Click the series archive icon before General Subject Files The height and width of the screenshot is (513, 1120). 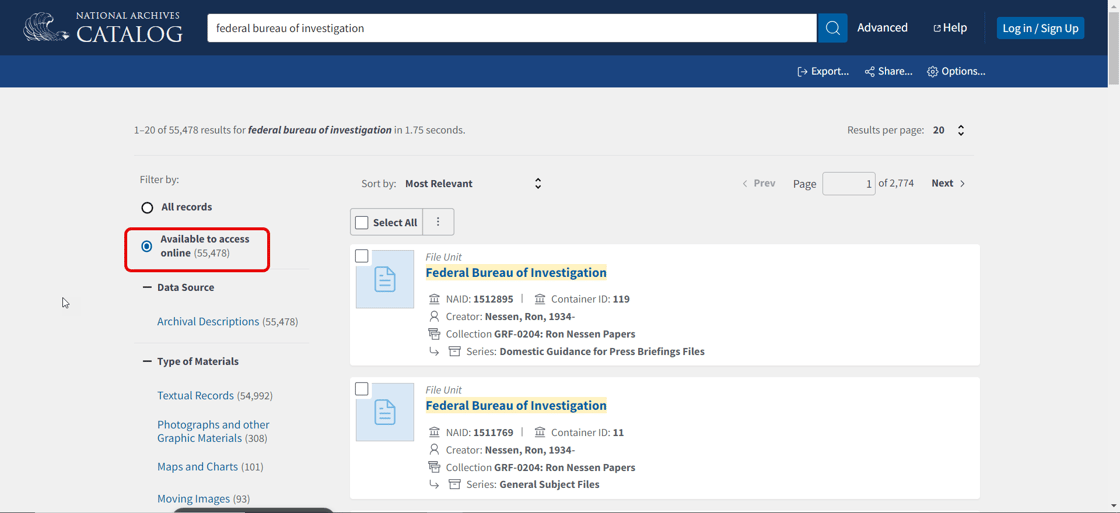pyautogui.click(x=455, y=484)
